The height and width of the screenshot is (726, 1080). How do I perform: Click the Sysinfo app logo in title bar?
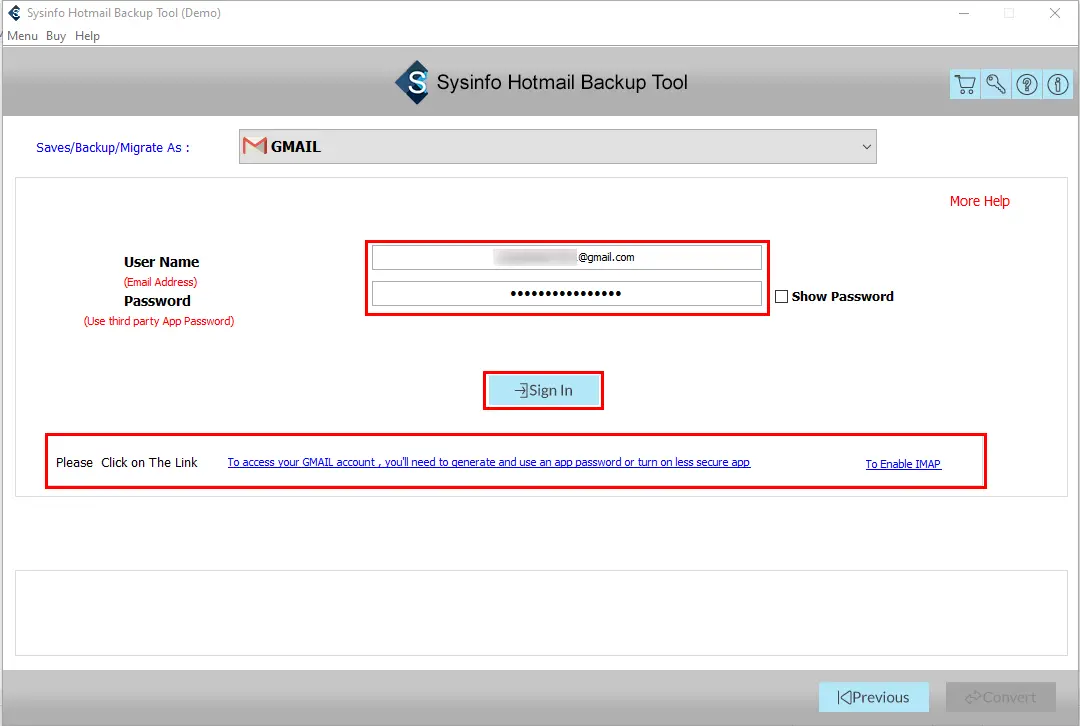(x=14, y=12)
